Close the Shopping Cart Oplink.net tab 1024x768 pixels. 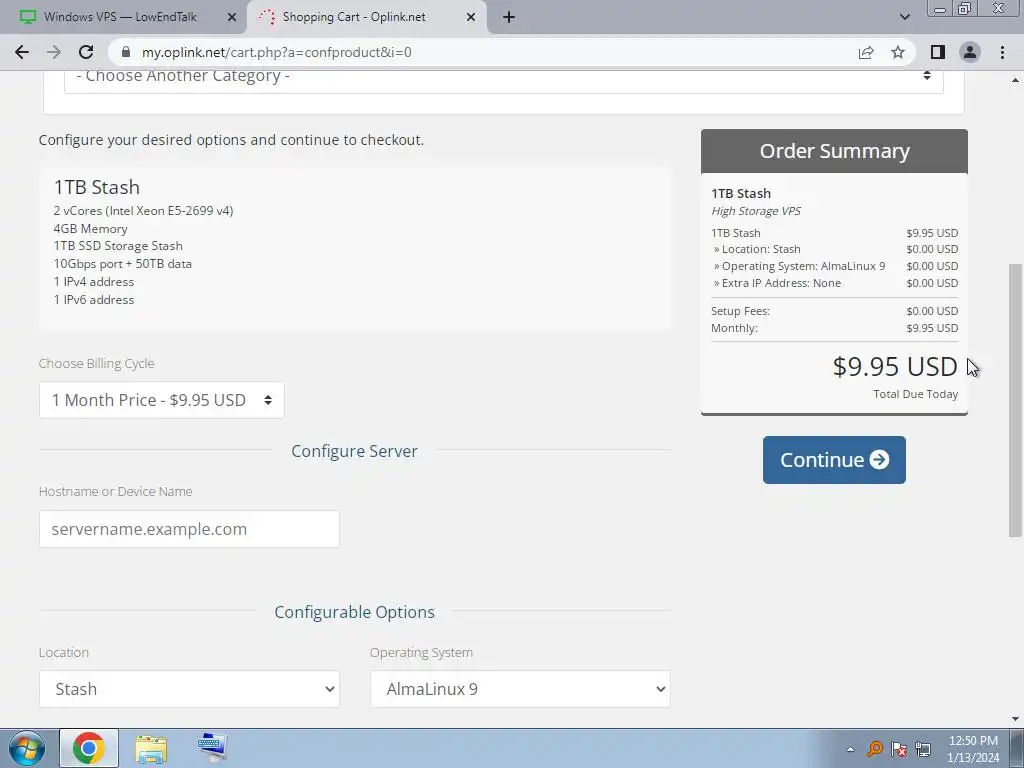(x=471, y=17)
